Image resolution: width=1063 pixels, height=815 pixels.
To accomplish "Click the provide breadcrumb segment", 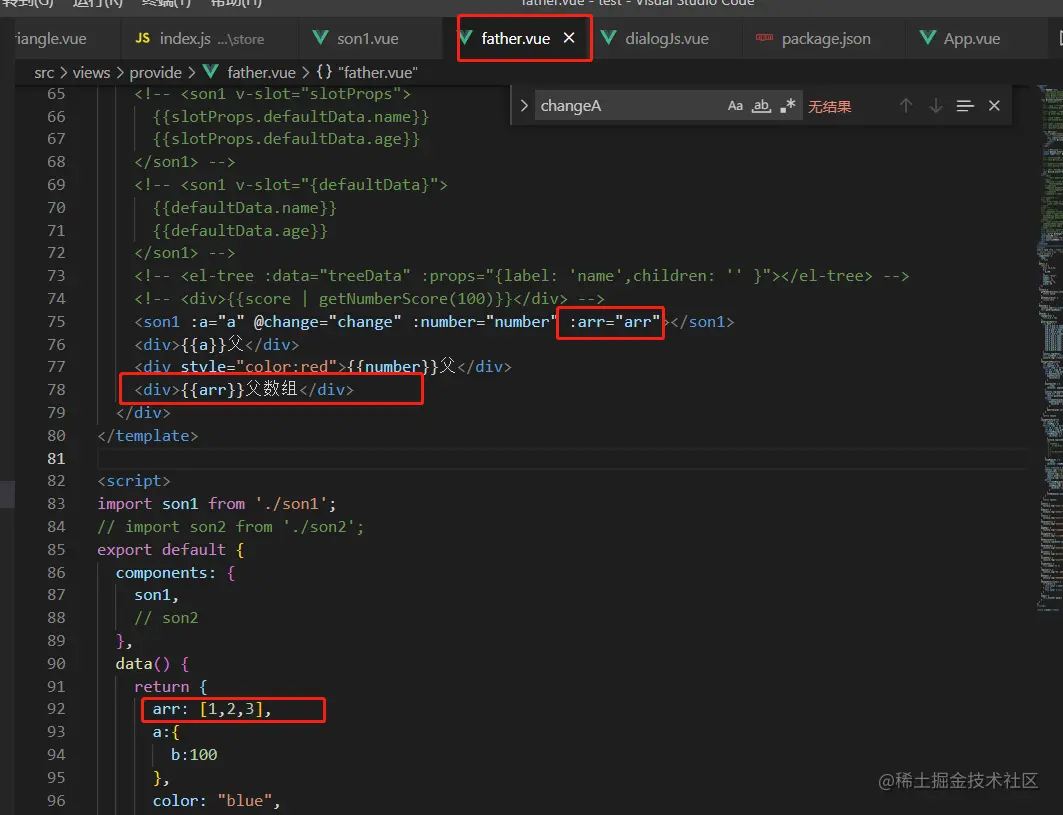I will tap(155, 73).
